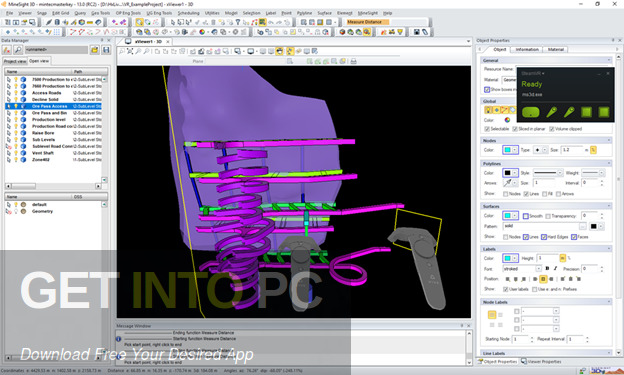This screenshot has height=375, width=624.
Task: Click the italic icon in Labels section
Action: (555, 269)
